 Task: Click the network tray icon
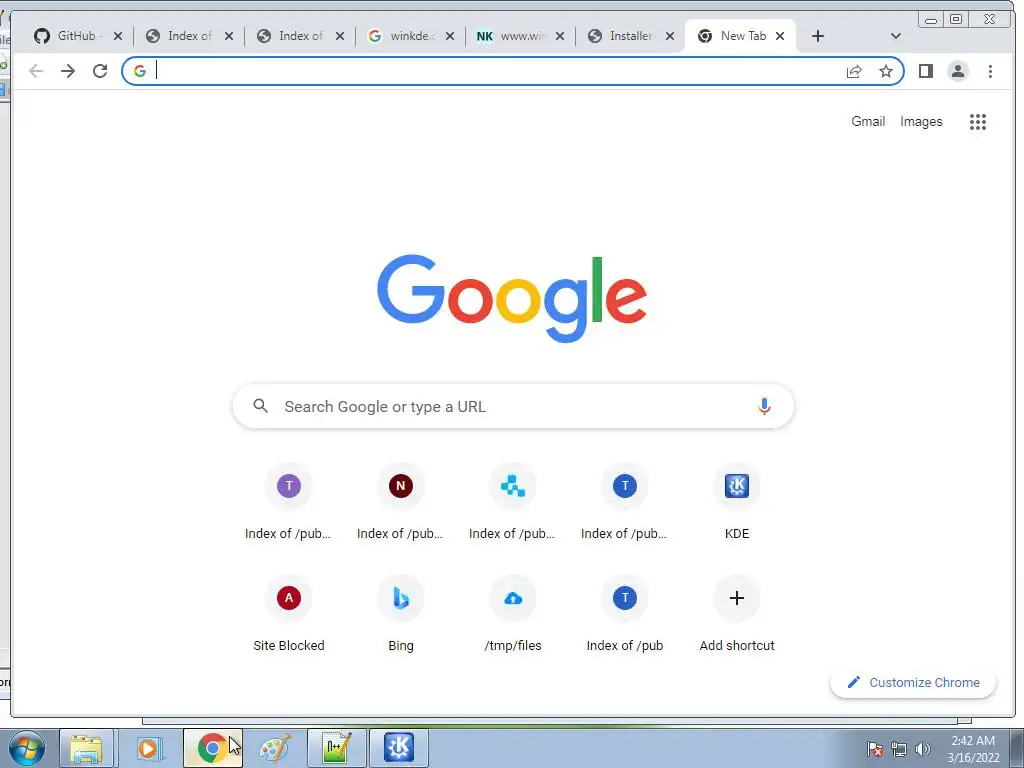point(899,749)
